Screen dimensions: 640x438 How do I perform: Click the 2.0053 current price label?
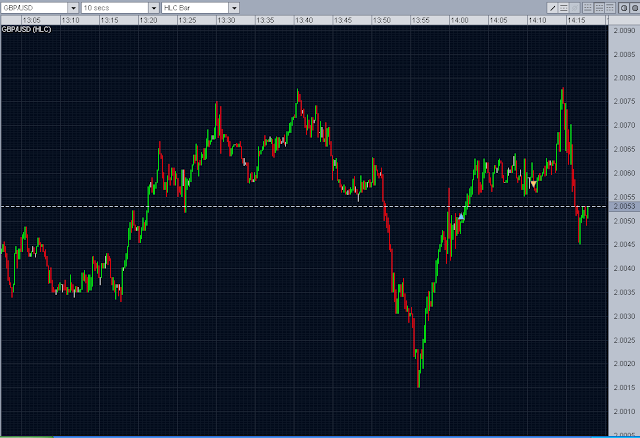pyautogui.click(x=624, y=206)
